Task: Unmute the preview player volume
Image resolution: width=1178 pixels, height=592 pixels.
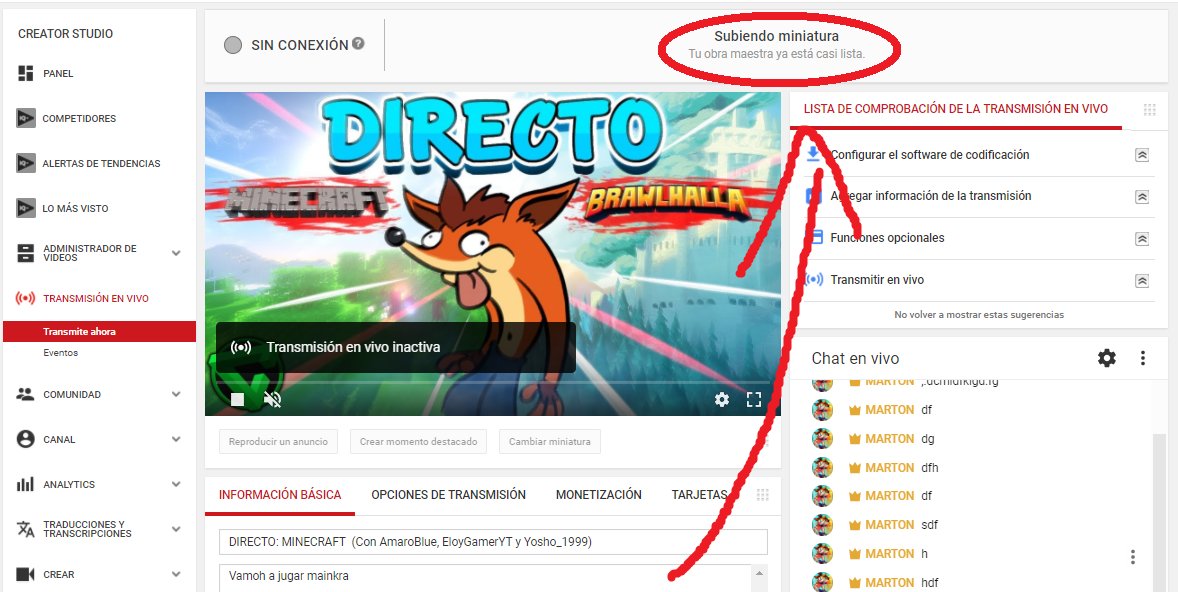Action: [x=273, y=400]
